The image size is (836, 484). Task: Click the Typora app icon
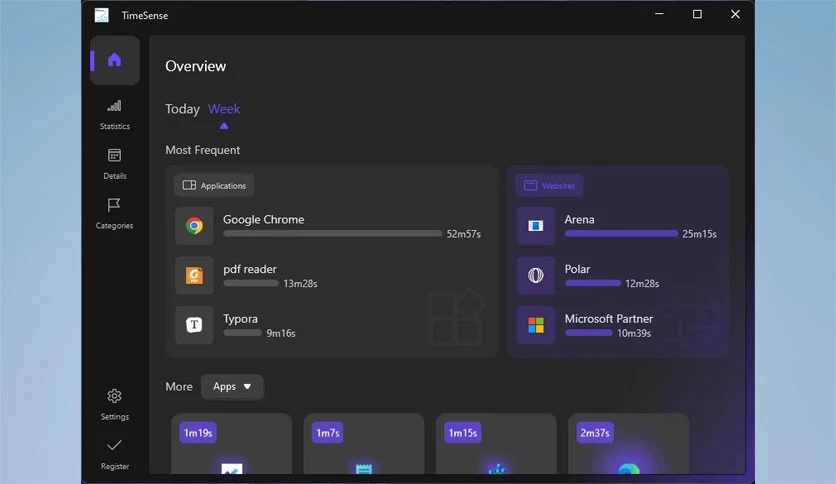coord(195,325)
